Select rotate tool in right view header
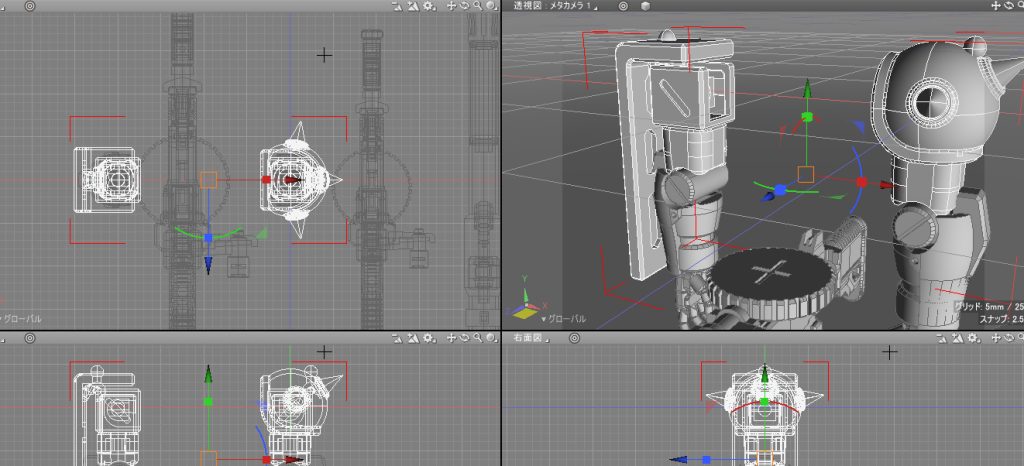Image resolution: width=1024 pixels, height=466 pixels. (x=1008, y=338)
